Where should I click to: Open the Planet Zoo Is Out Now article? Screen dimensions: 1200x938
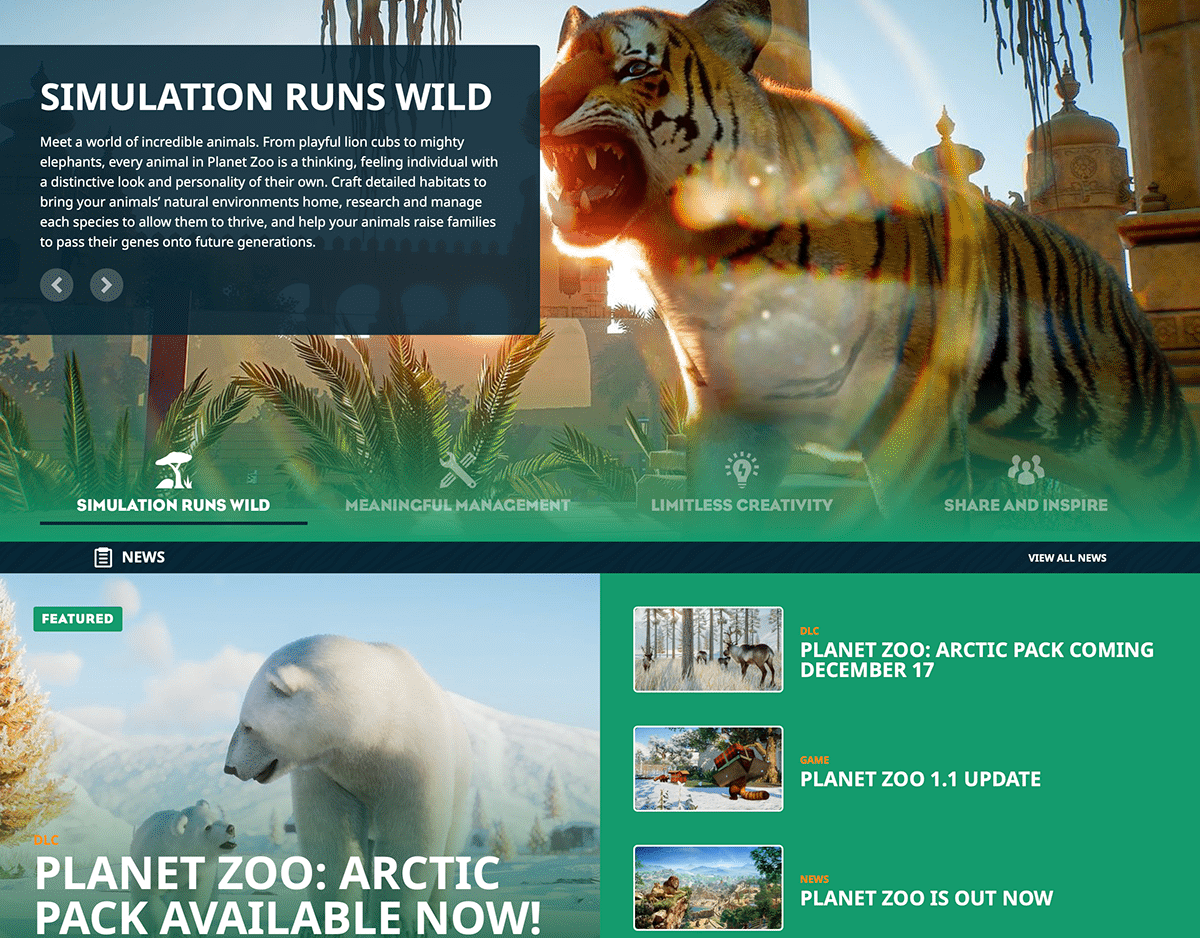tap(926, 898)
